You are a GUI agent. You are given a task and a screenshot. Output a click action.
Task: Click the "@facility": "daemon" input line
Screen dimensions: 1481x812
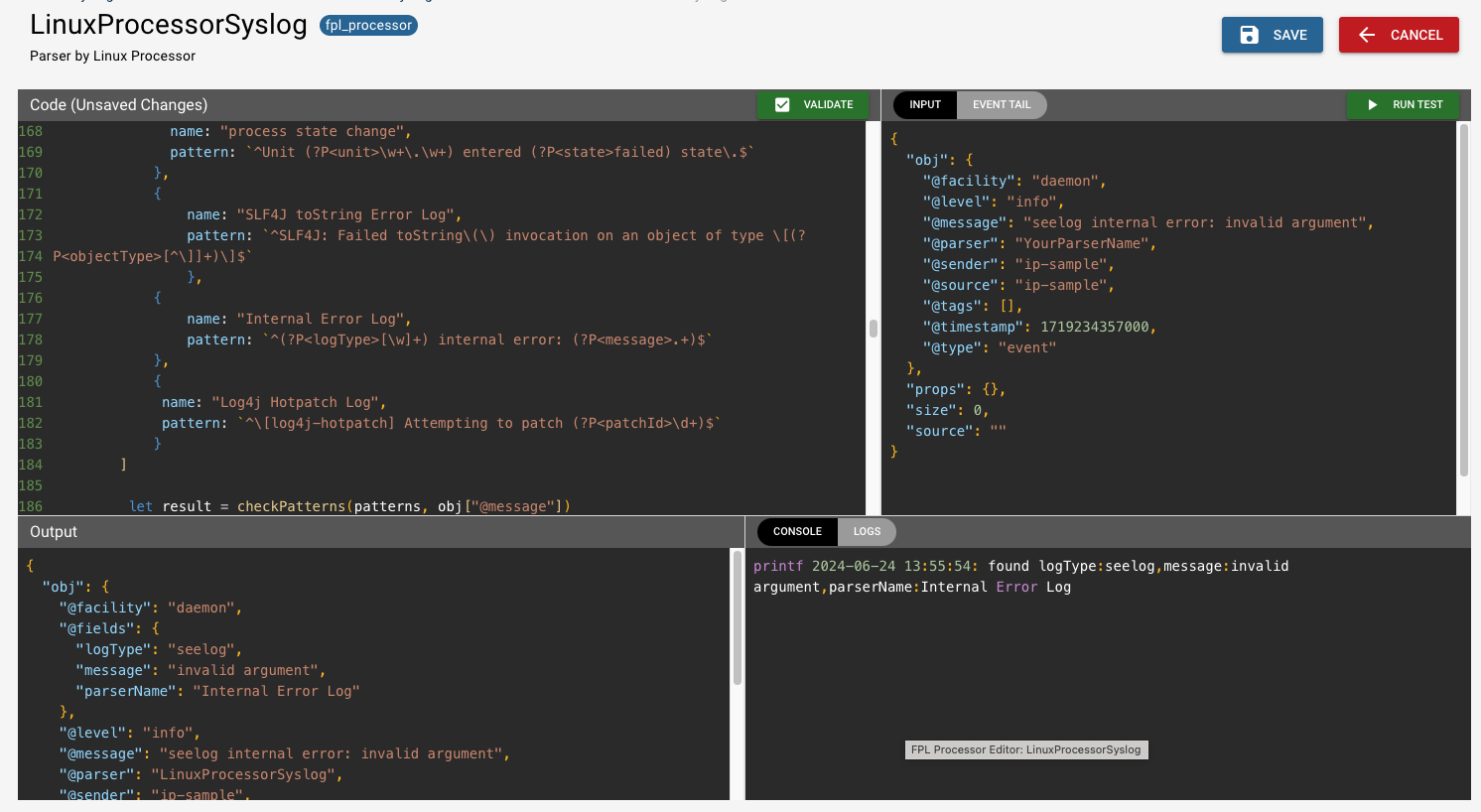[1014, 181]
